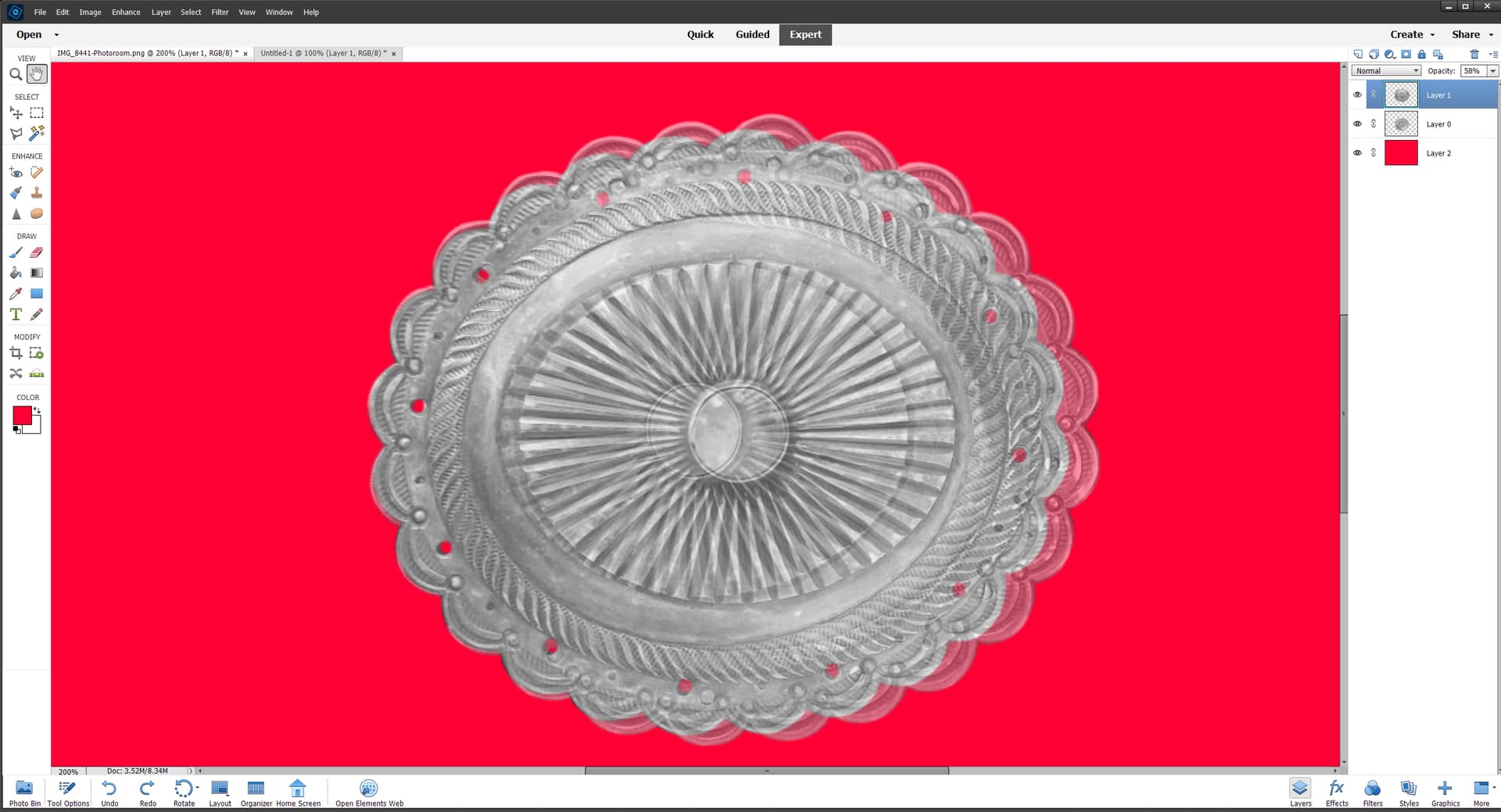Click the Undo button
The height and width of the screenshot is (812, 1501).
109,792
